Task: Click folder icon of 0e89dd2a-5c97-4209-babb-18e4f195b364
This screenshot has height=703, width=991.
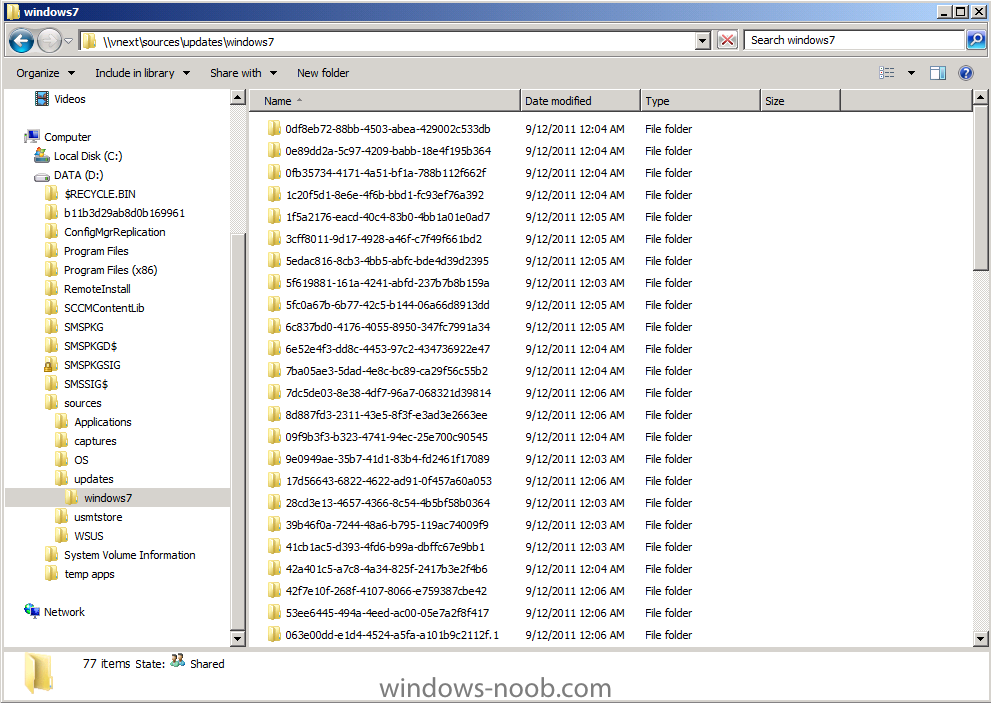Action: click(x=274, y=150)
